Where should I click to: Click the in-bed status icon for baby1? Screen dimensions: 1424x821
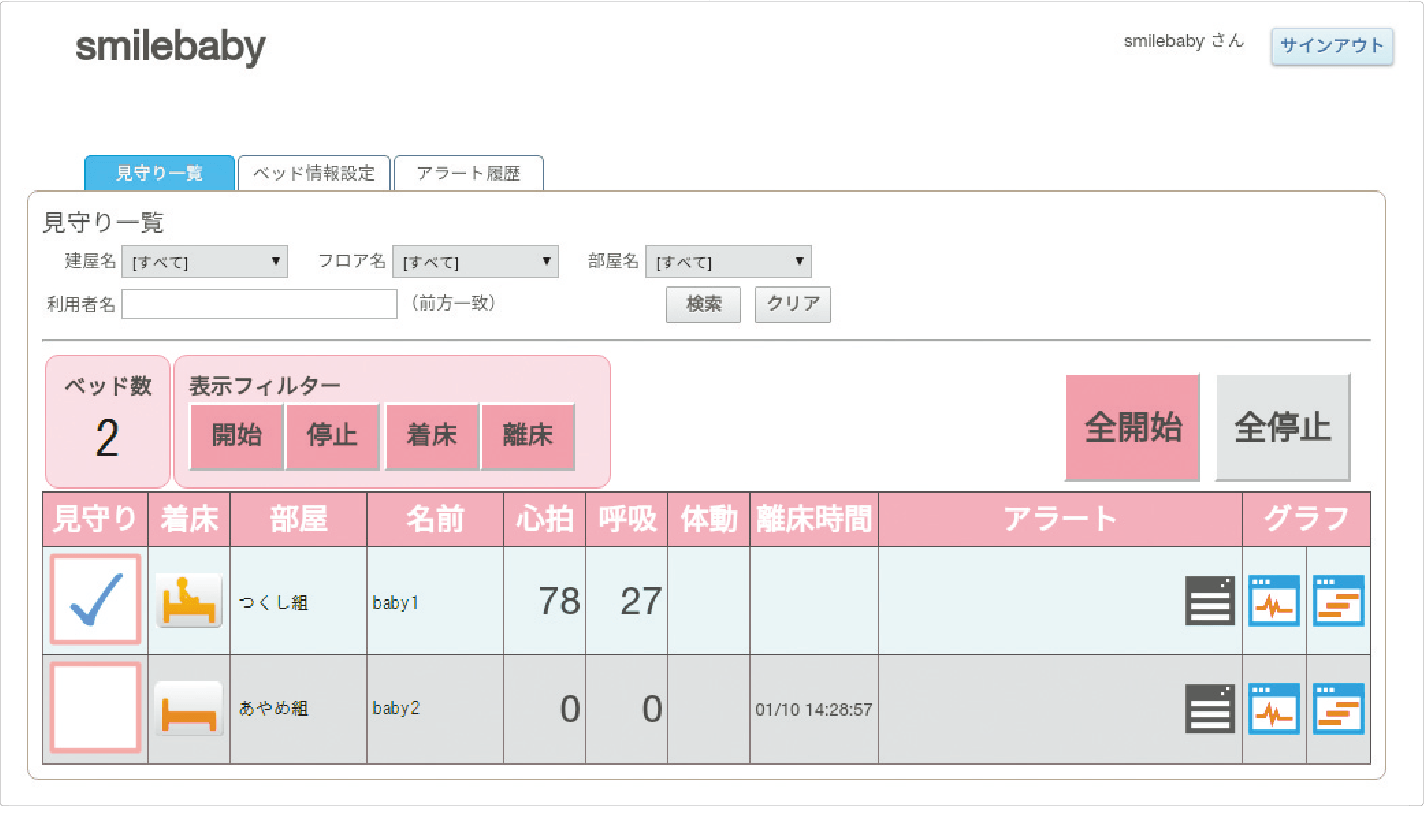click(189, 601)
